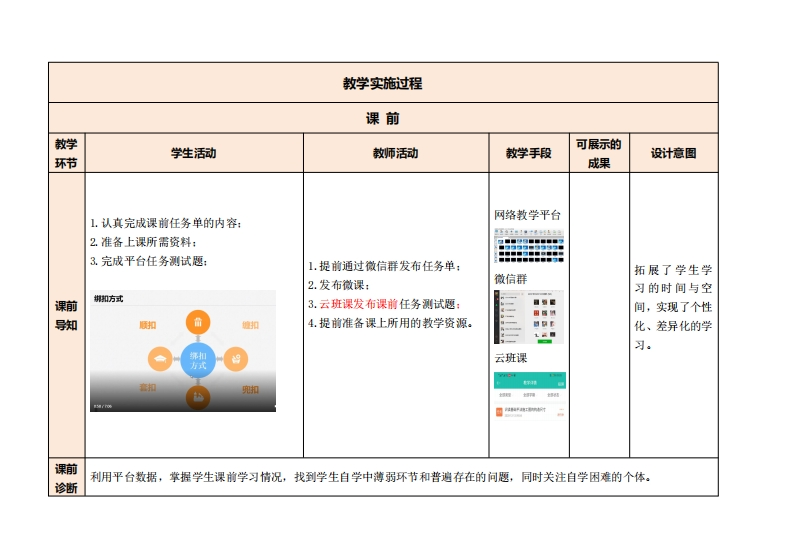This screenshot has width=793, height=560.
Task: Open the 云班课 app screenshot thumbnail
Action: point(530,396)
